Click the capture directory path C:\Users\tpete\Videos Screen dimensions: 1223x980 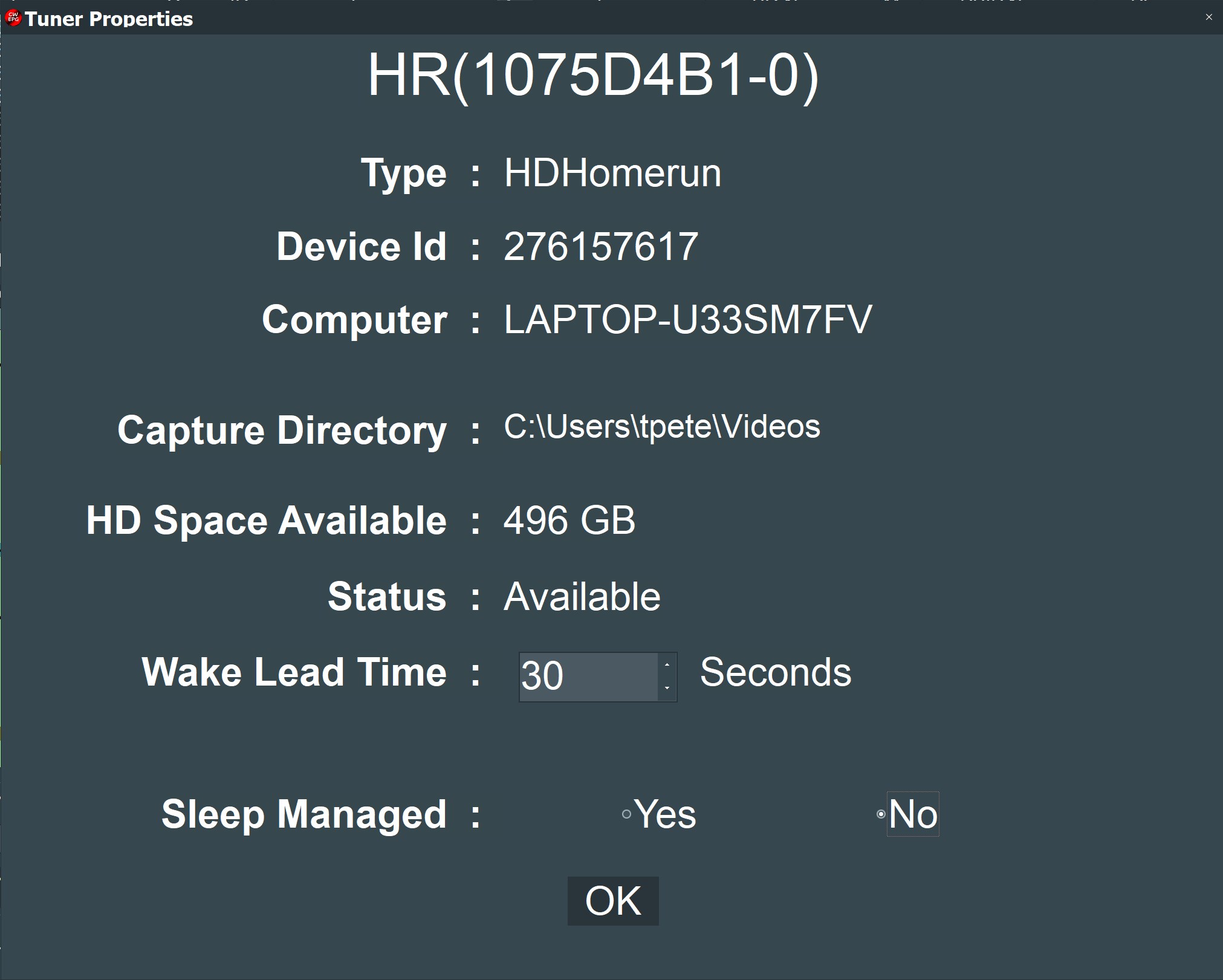[662, 427]
